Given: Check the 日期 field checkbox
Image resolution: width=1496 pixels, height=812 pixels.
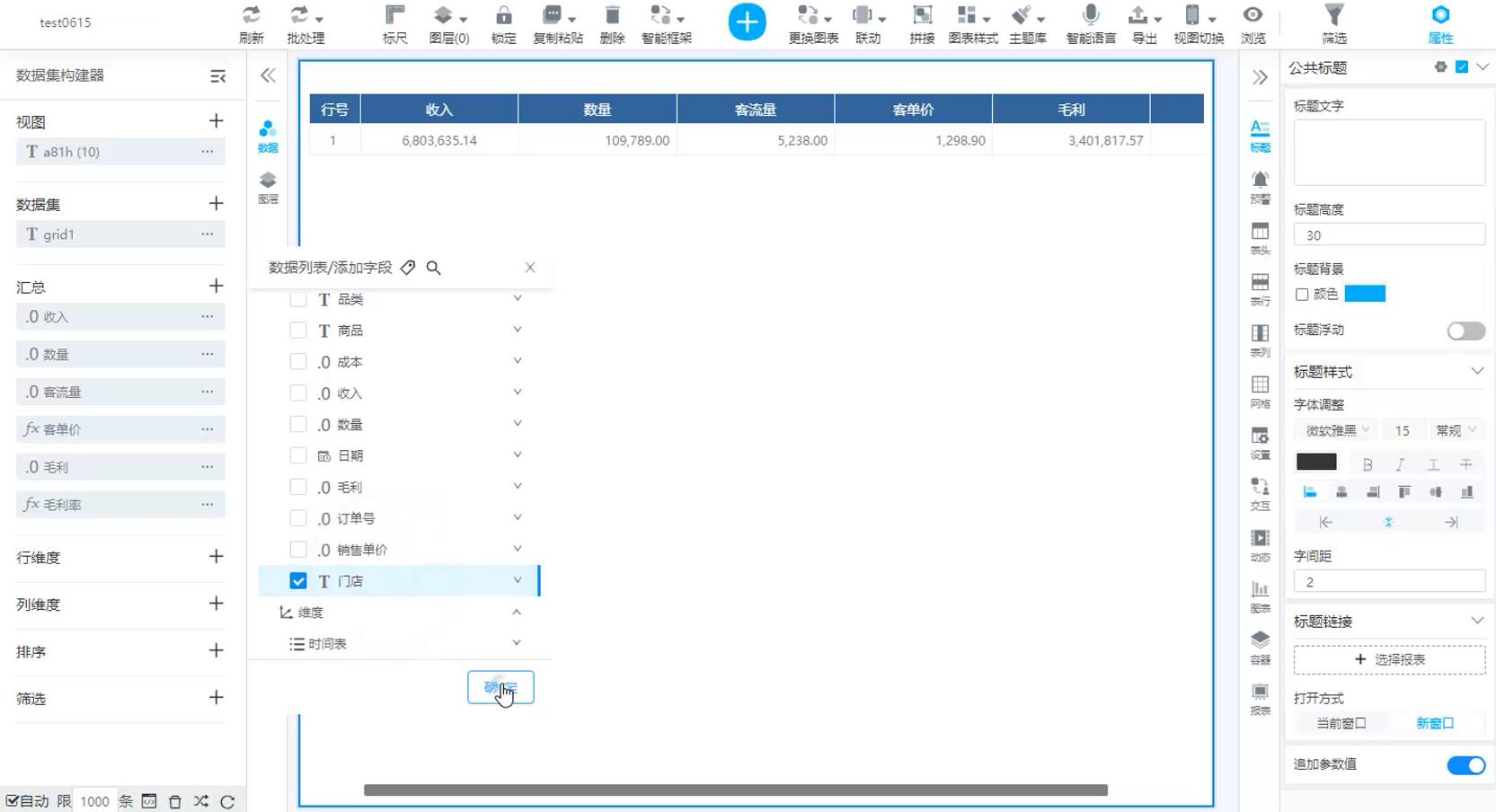Looking at the screenshot, I should point(298,455).
